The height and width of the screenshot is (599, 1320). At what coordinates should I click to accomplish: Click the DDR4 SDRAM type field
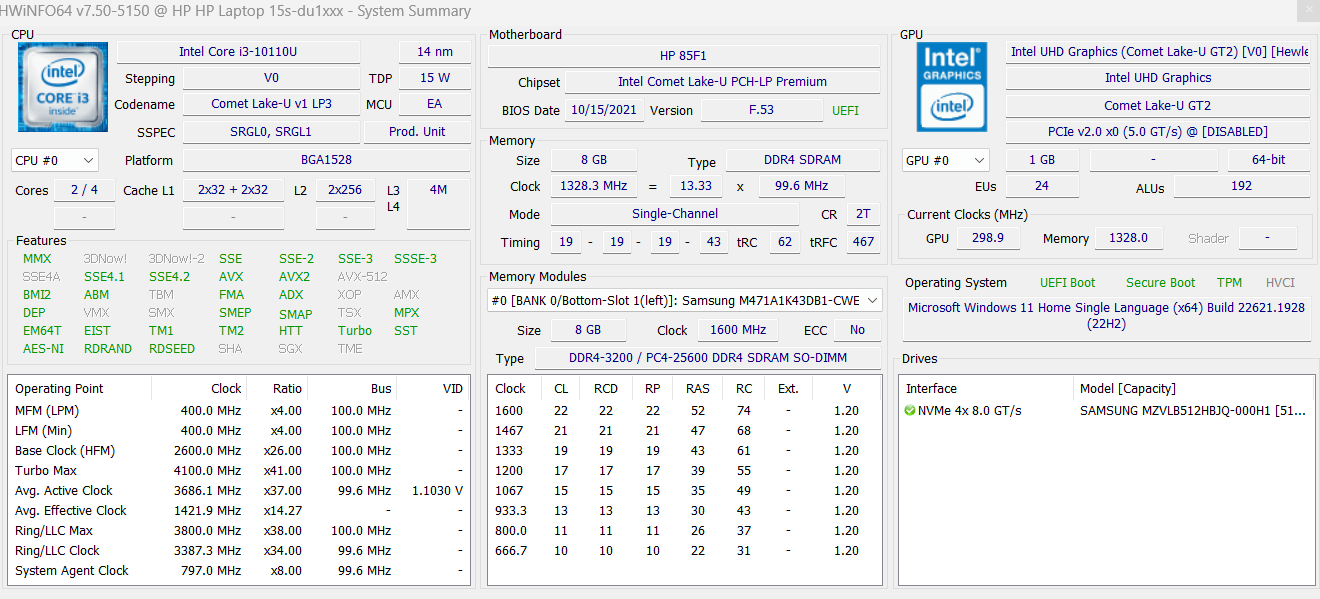coord(802,160)
